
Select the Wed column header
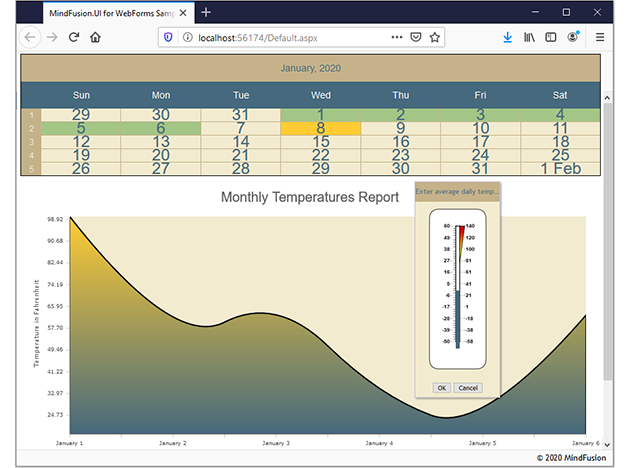pos(321,95)
